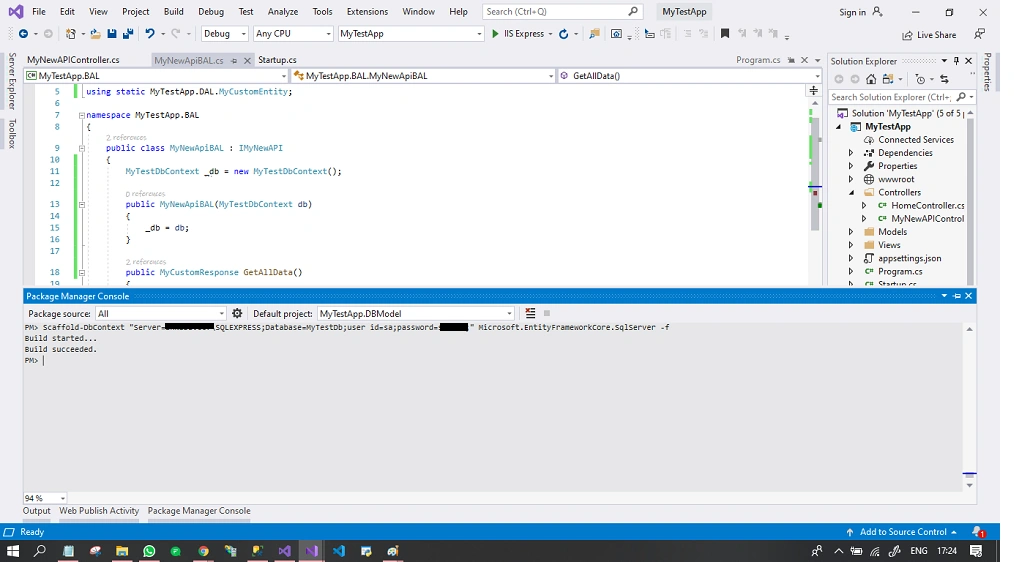Close the MyNewApiBAL.cs tab
1014x562 pixels.
coord(246,61)
